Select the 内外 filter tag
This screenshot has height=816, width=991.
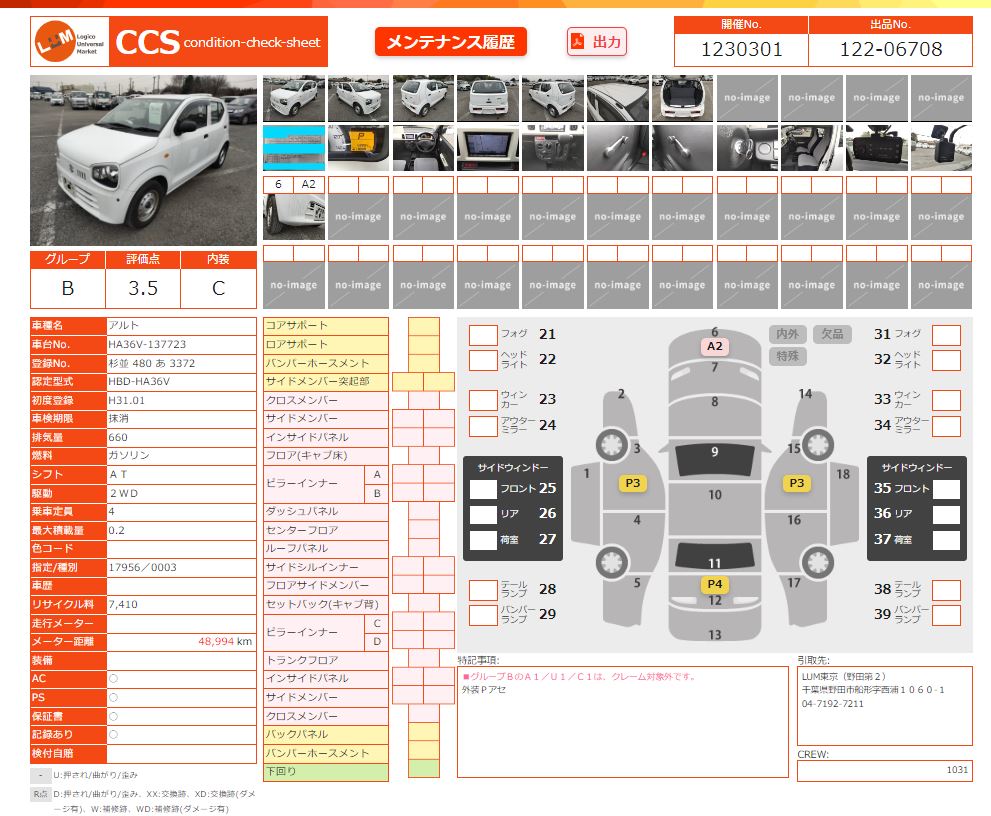click(787, 334)
